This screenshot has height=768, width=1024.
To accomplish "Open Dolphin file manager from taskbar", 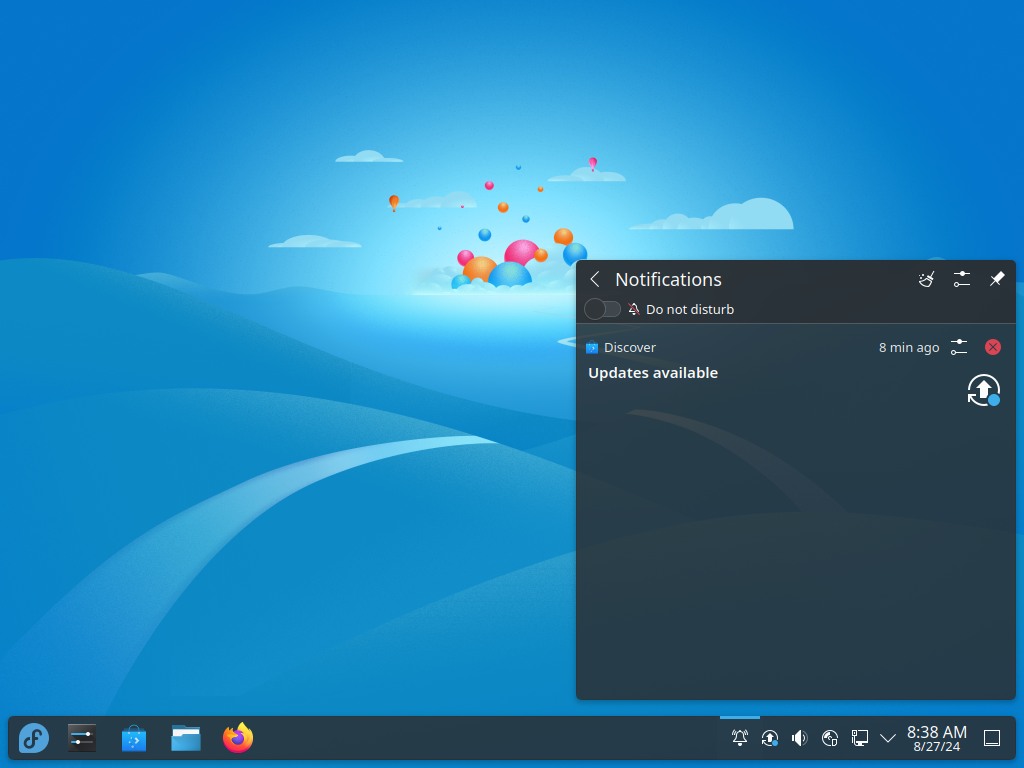I will tap(186, 739).
